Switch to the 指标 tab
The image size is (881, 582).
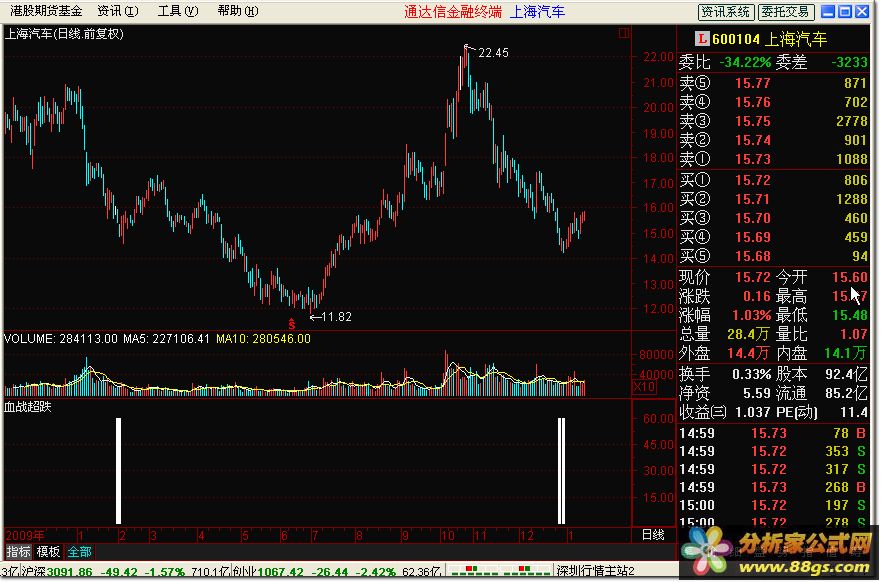[18, 552]
